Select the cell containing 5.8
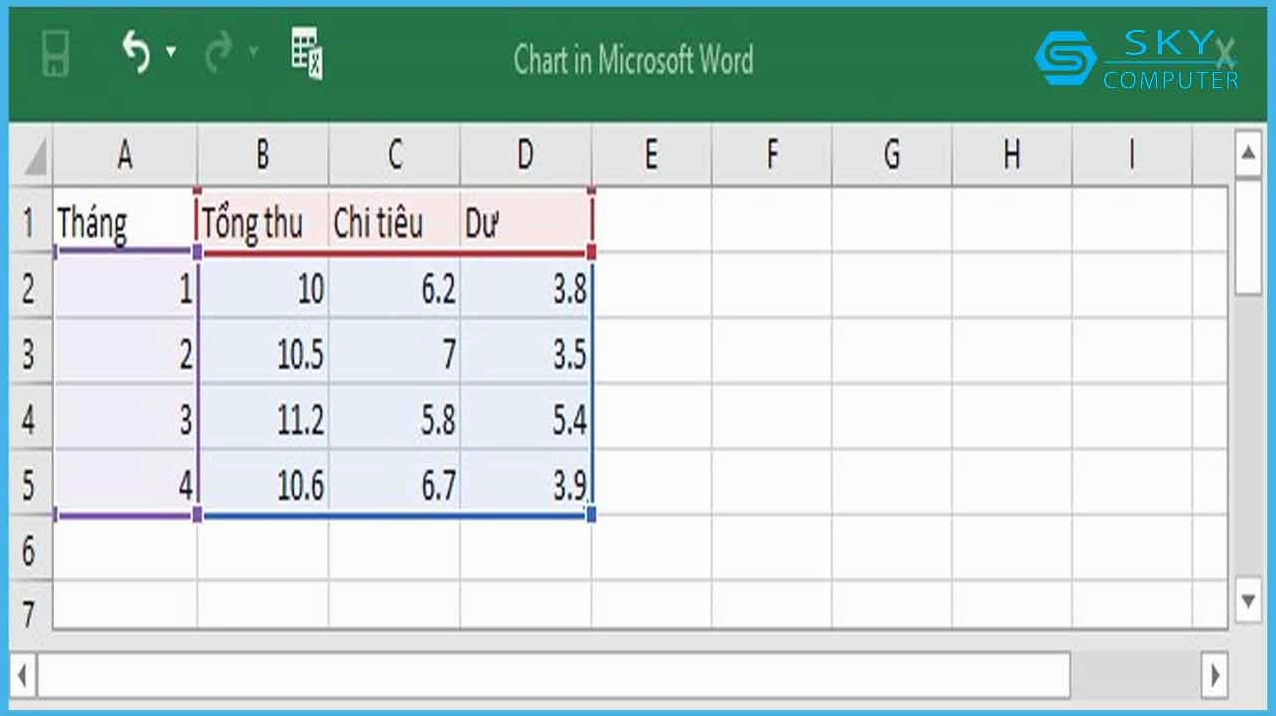Screen dimensions: 1276x716 (x=395, y=420)
